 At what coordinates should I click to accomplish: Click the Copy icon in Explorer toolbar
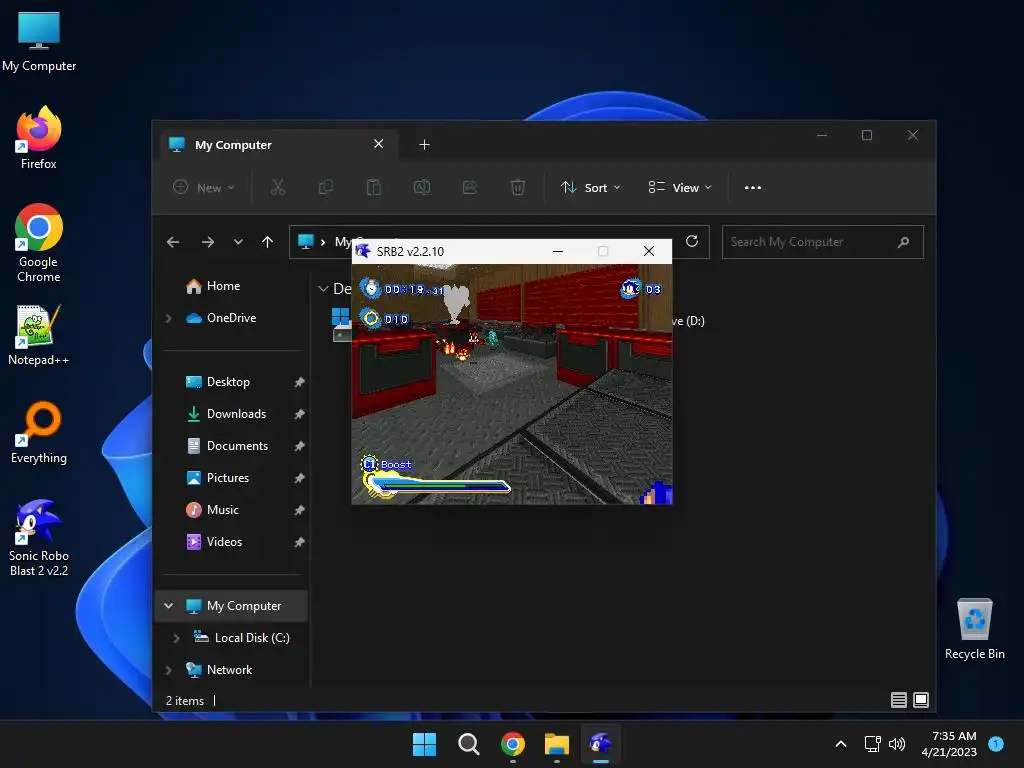click(x=325, y=187)
